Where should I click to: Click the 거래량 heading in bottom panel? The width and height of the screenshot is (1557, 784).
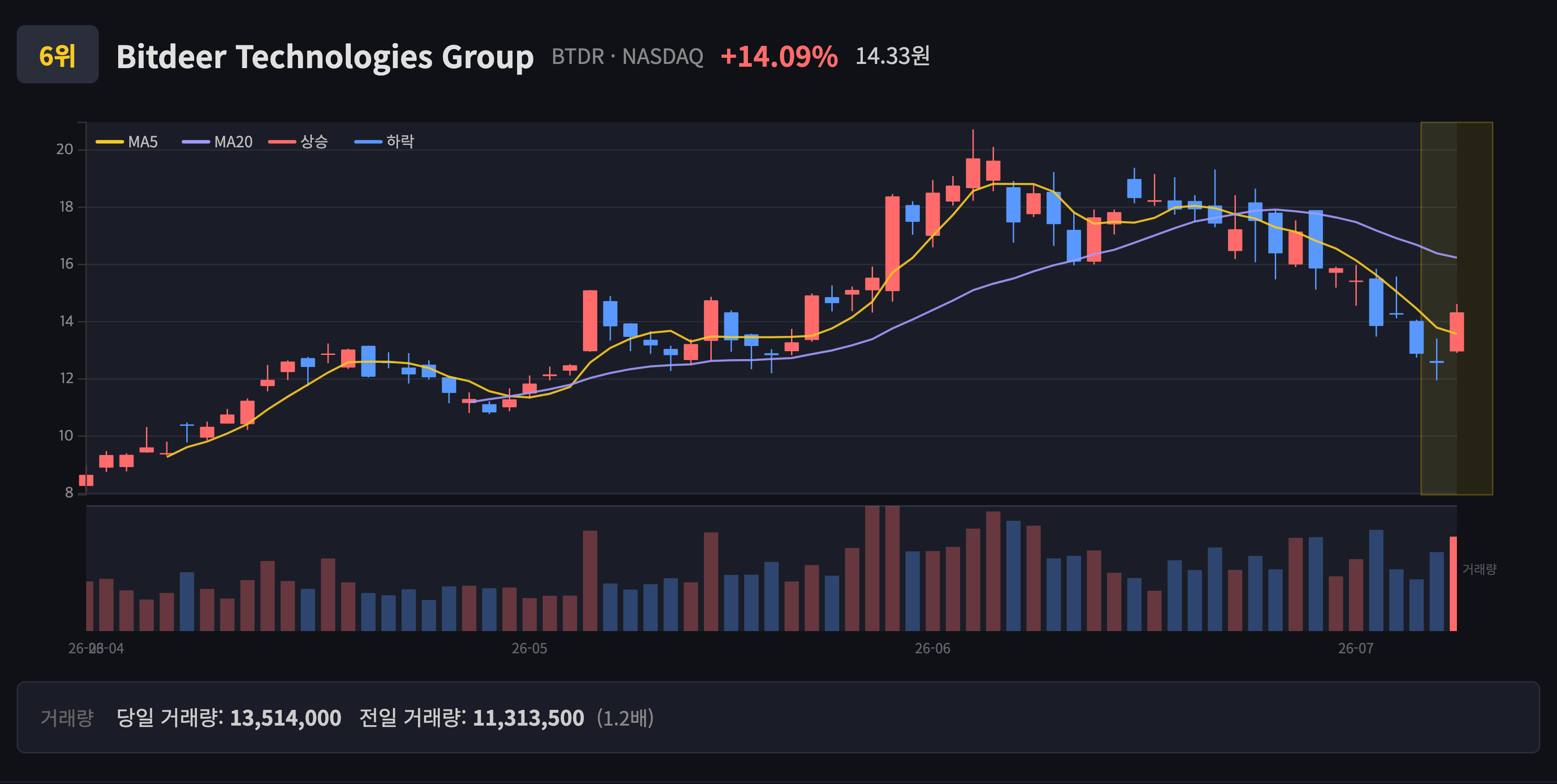66,717
